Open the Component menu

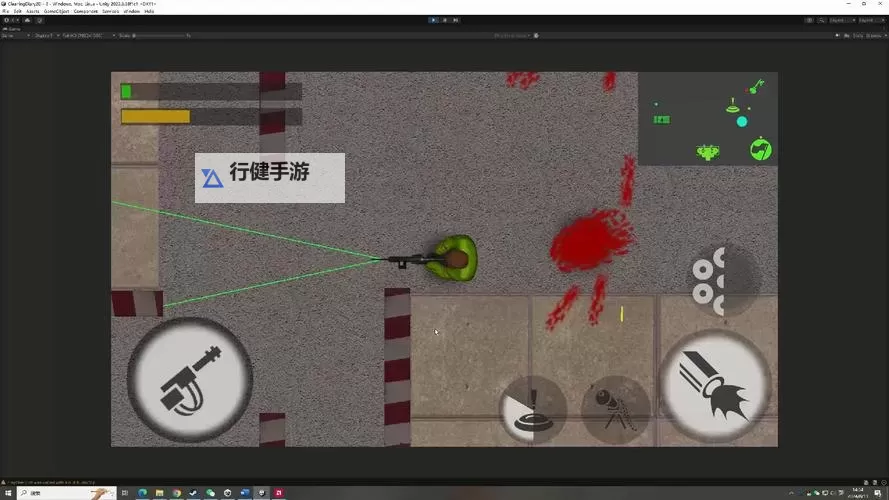pos(86,11)
